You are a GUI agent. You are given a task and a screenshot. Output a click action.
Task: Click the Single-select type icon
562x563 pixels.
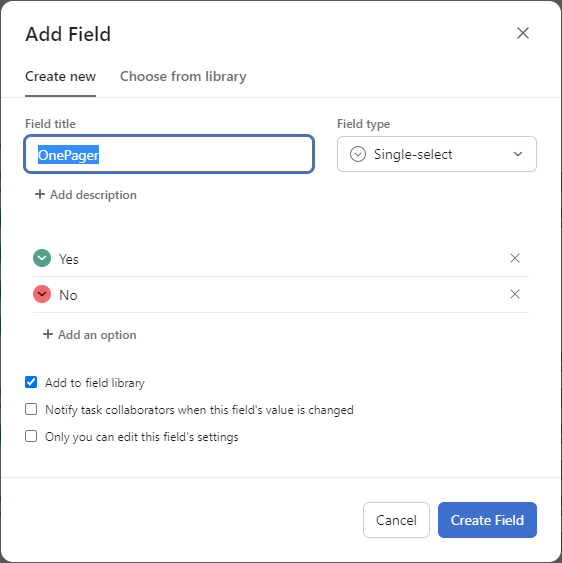coord(358,154)
